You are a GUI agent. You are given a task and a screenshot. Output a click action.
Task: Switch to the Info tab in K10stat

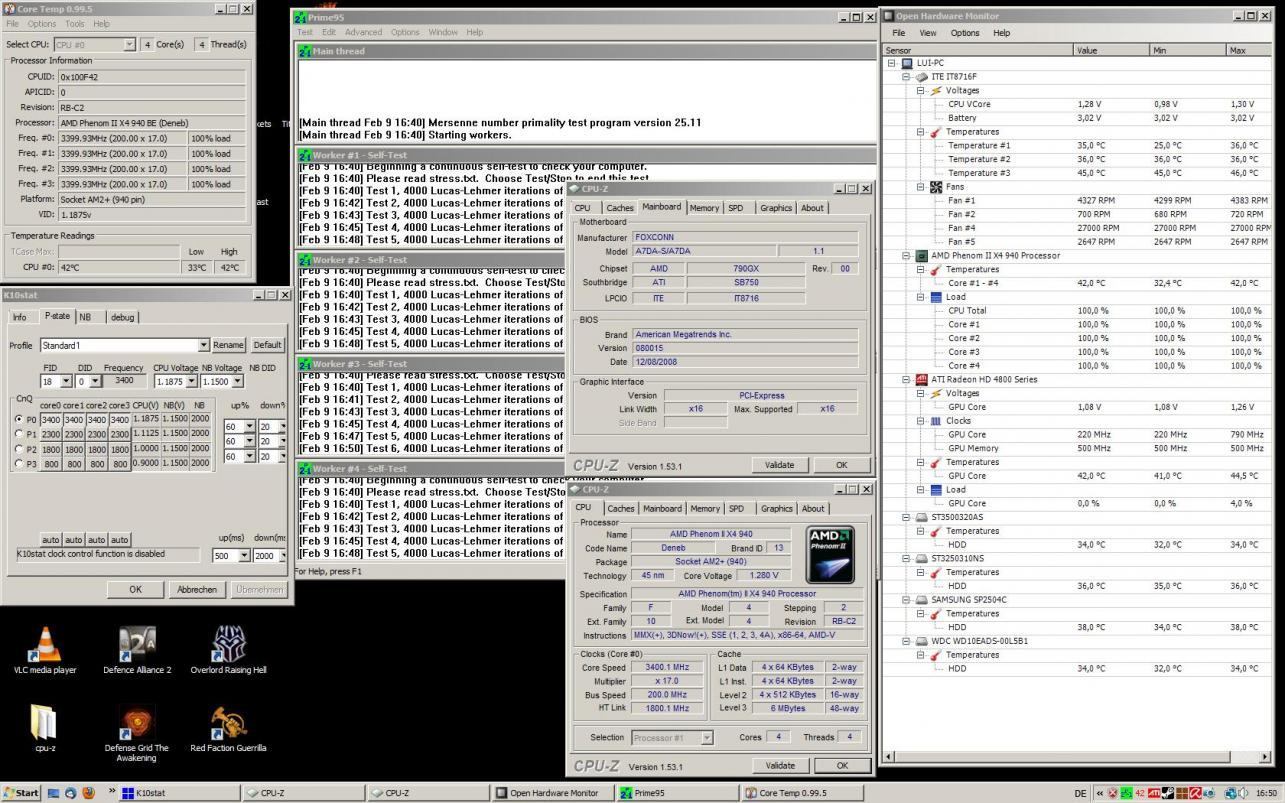click(x=19, y=317)
